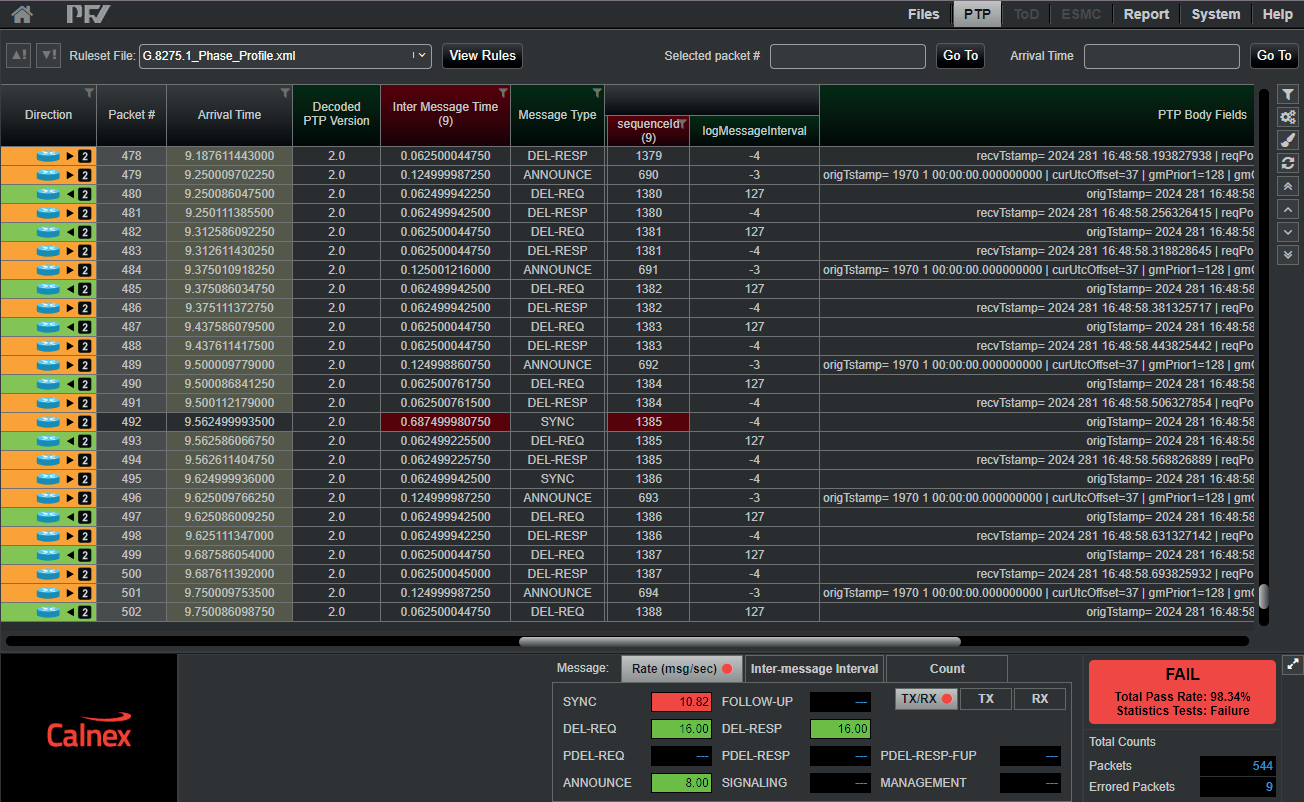Viewport: 1304px width, 802px height.
Task: Jump to the previous errored packet
Action: click(18, 56)
